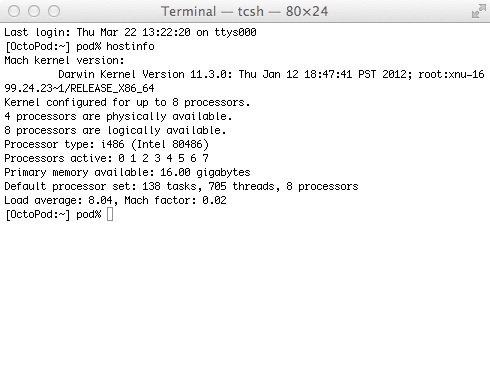Image resolution: width=490 pixels, height=366 pixels.
Task: Minimize the Terminal window using the middle button
Action: tap(34, 11)
